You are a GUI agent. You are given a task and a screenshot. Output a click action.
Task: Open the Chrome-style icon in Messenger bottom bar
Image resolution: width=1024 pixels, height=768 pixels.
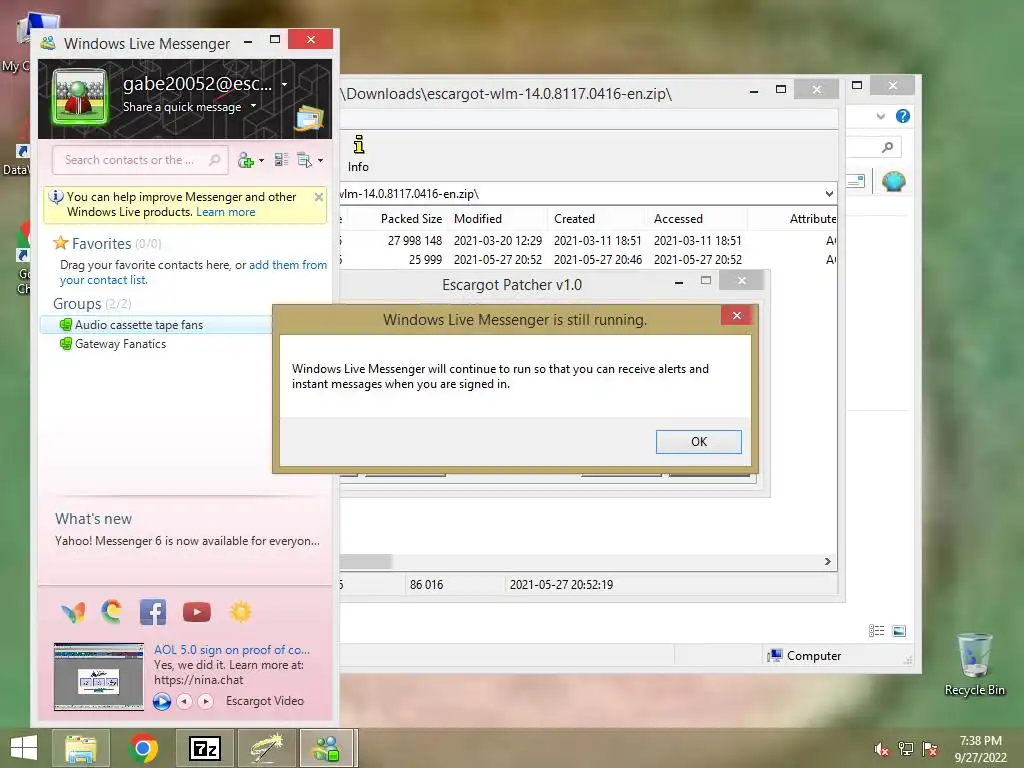(x=112, y=611)
